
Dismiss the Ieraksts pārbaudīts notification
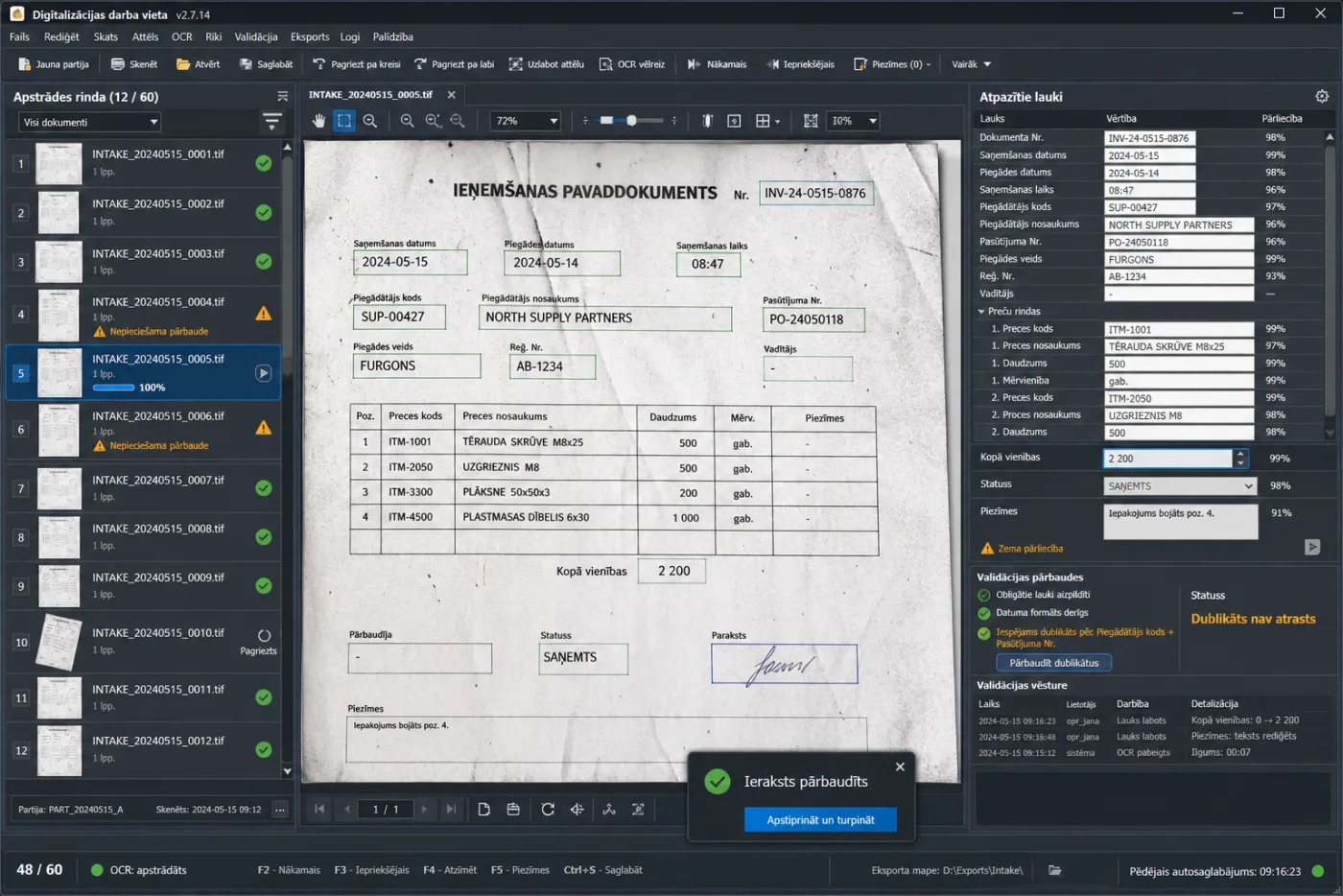[900, 766]
